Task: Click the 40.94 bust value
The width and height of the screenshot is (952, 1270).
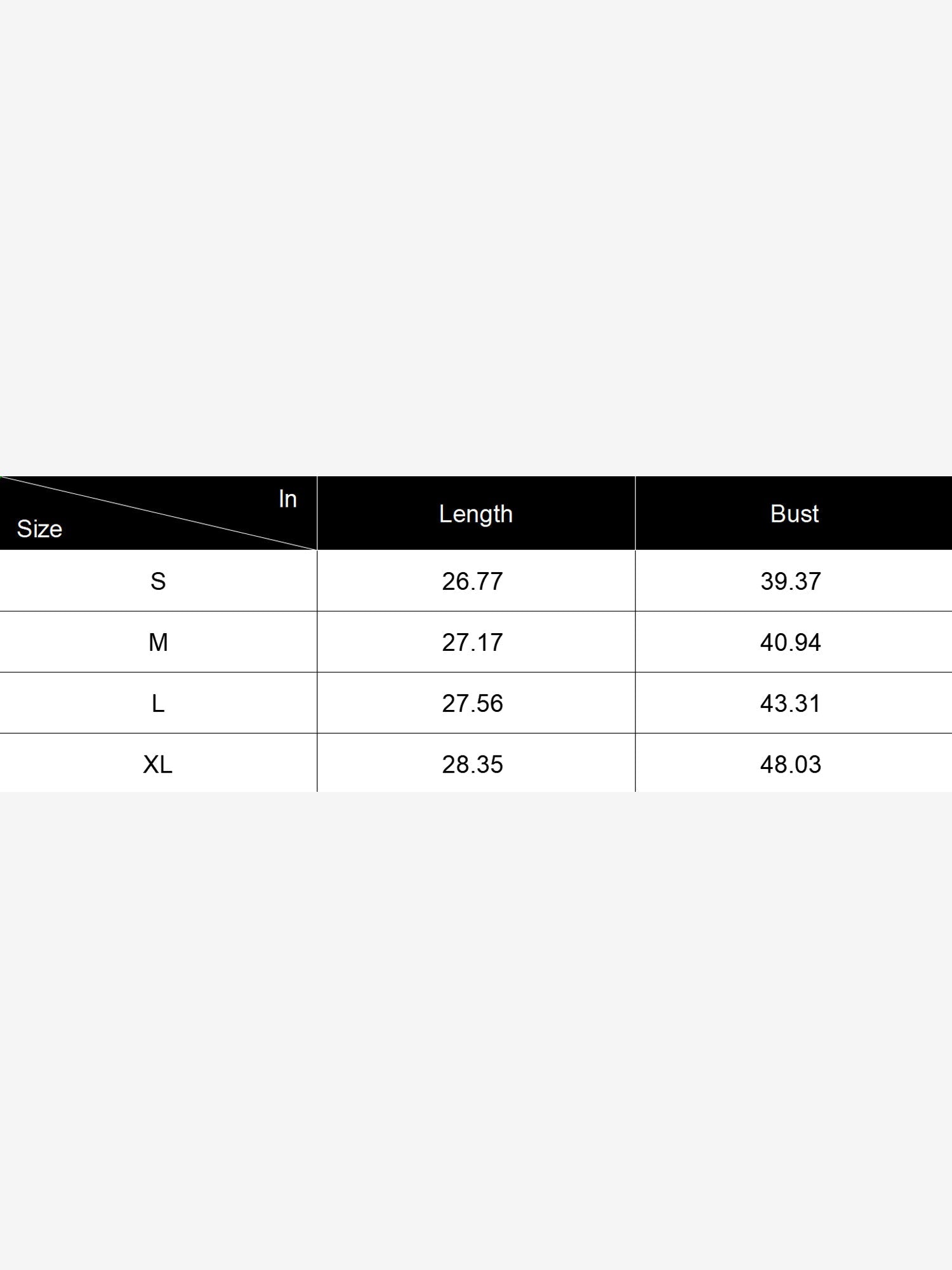Action: tap(791, 642)
